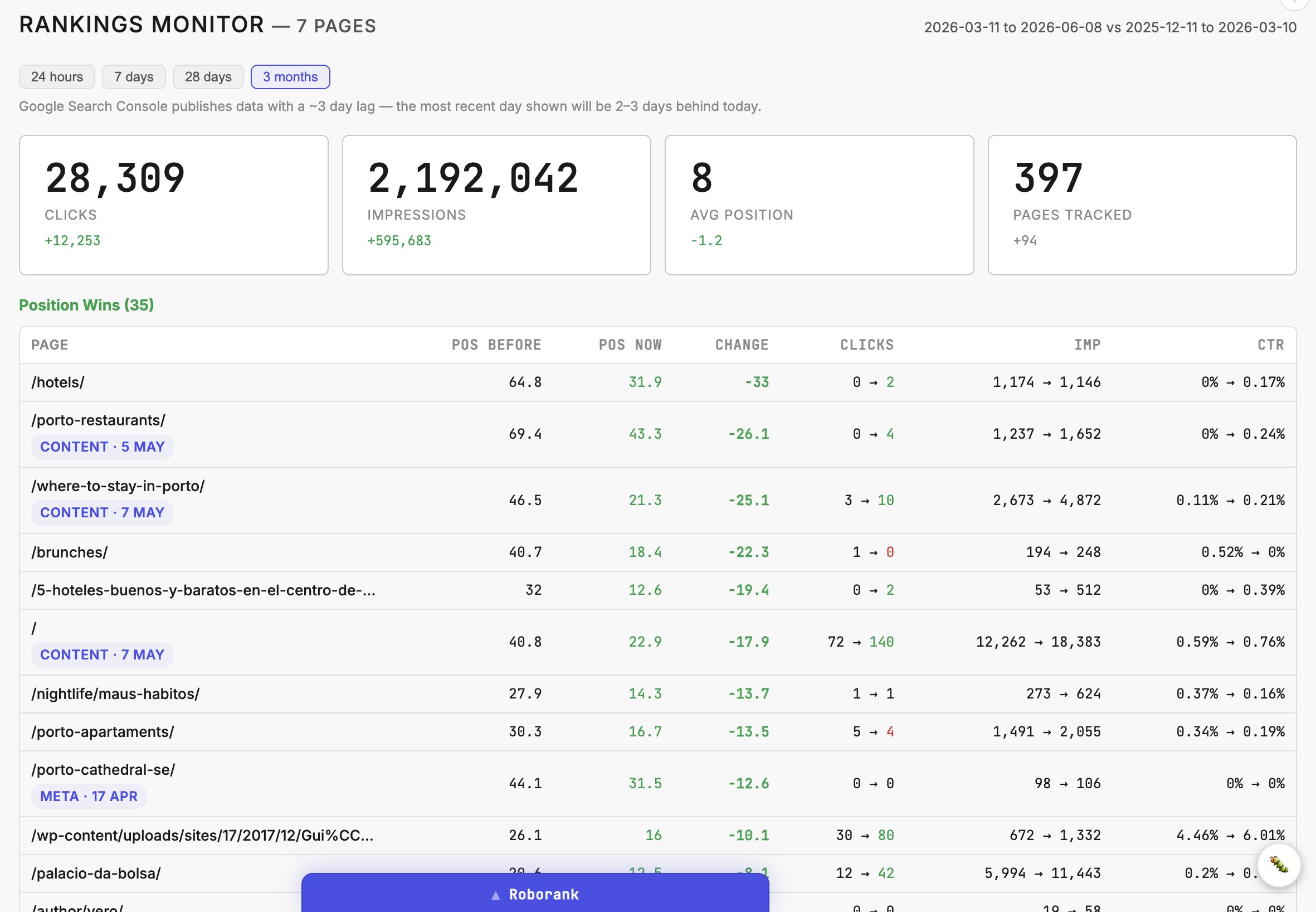Open the Avg Position summary card
Viewport: 1316px width, 912px height.
point(819,205)
